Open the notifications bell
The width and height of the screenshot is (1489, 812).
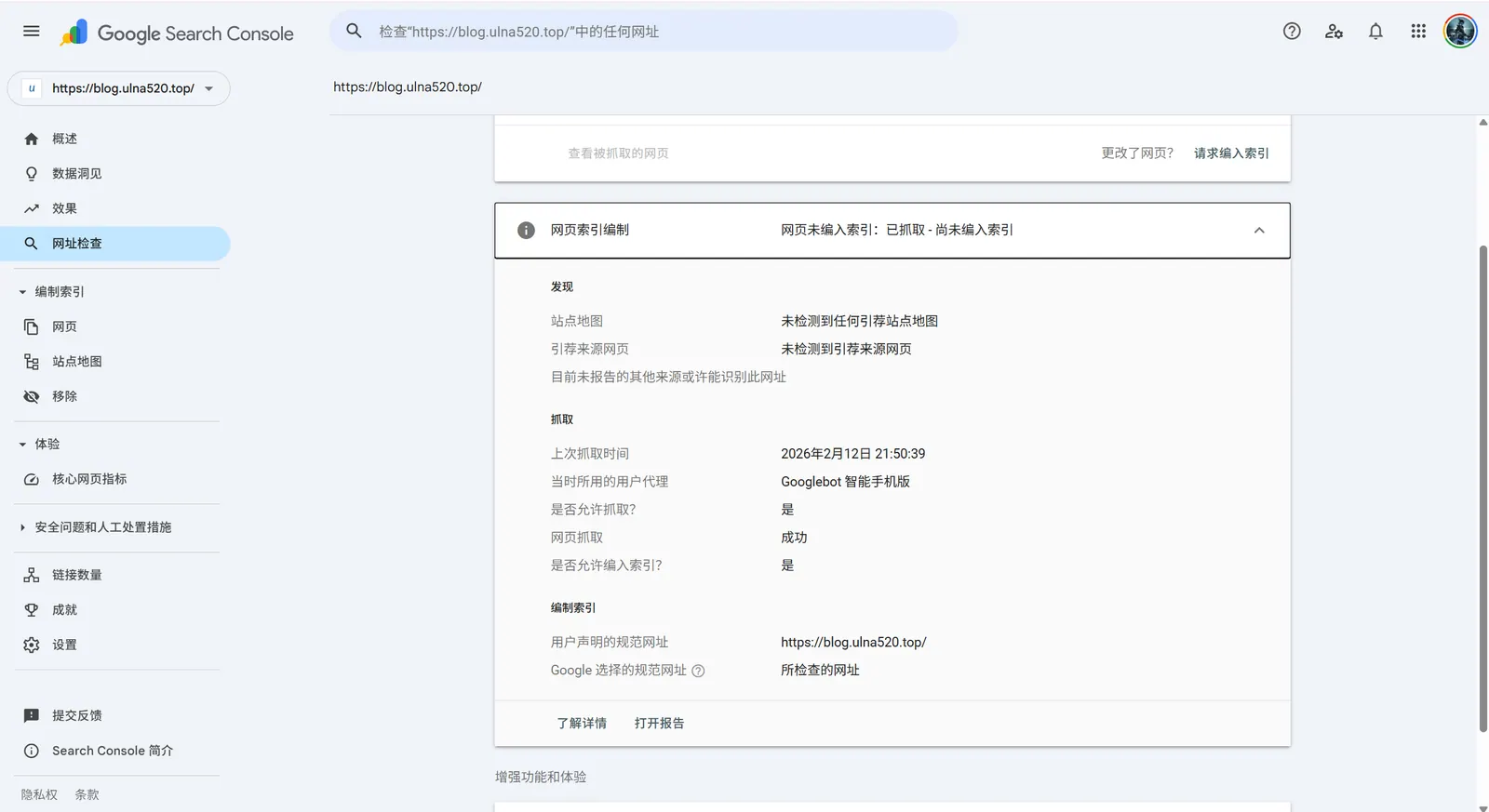[x=1375, y=32]
